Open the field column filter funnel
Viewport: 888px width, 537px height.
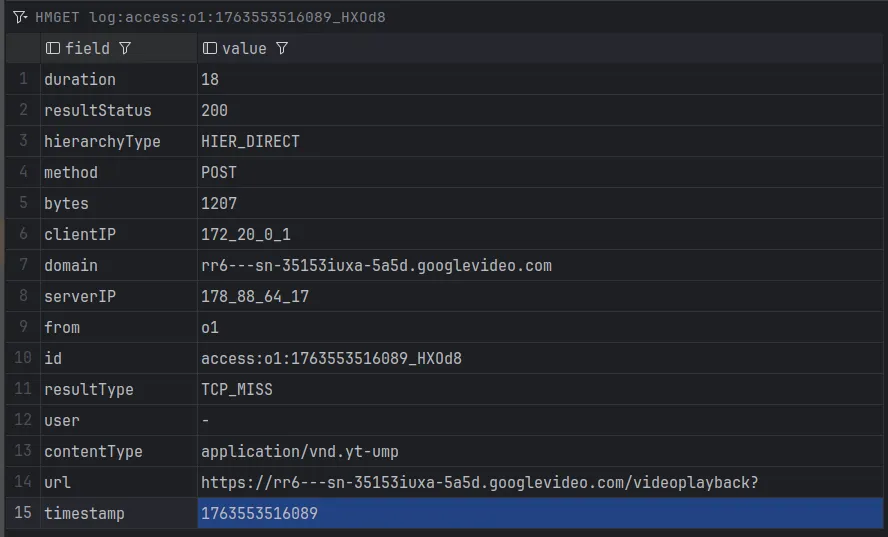125,48
